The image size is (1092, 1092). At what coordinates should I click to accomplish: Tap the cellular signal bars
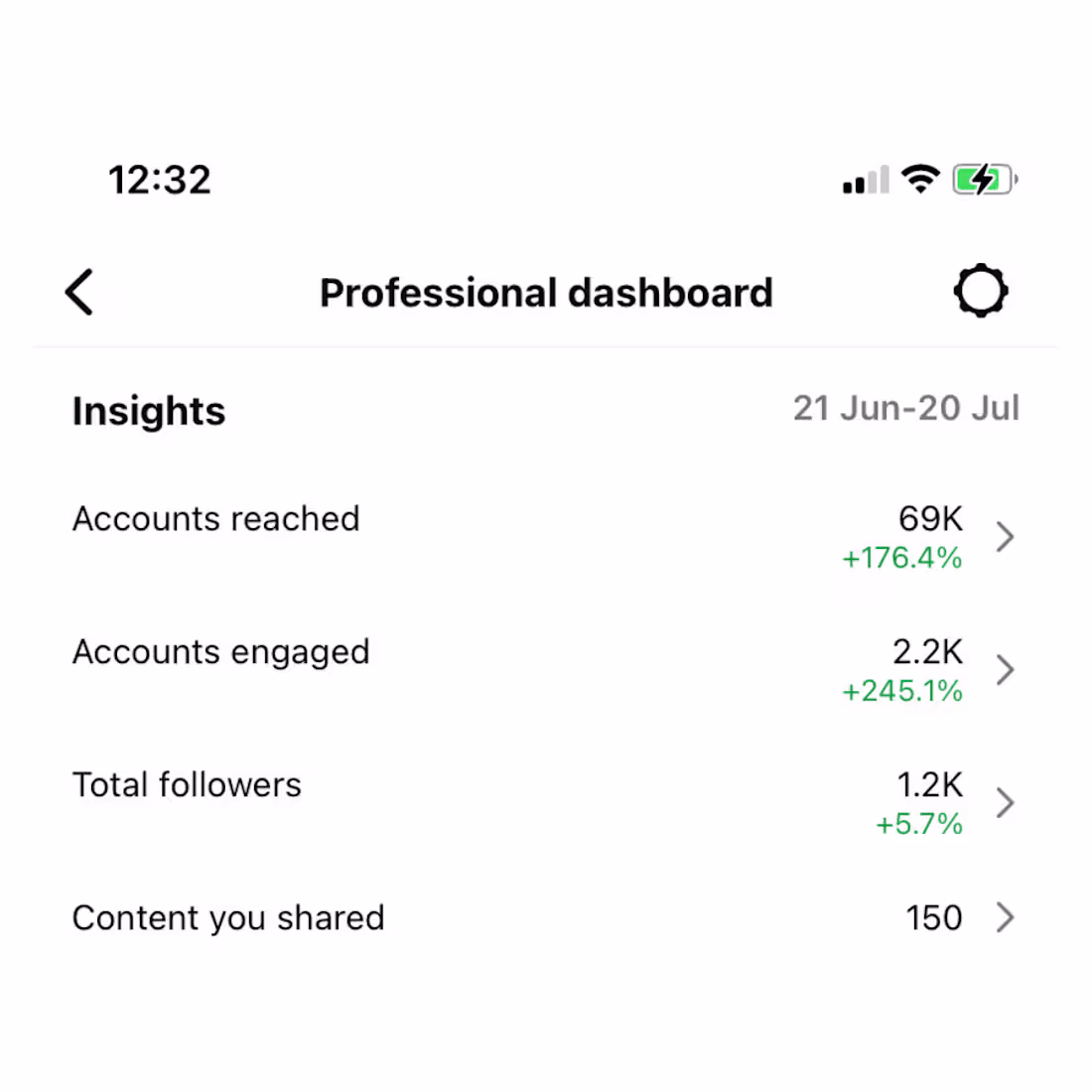coord(863,179)
